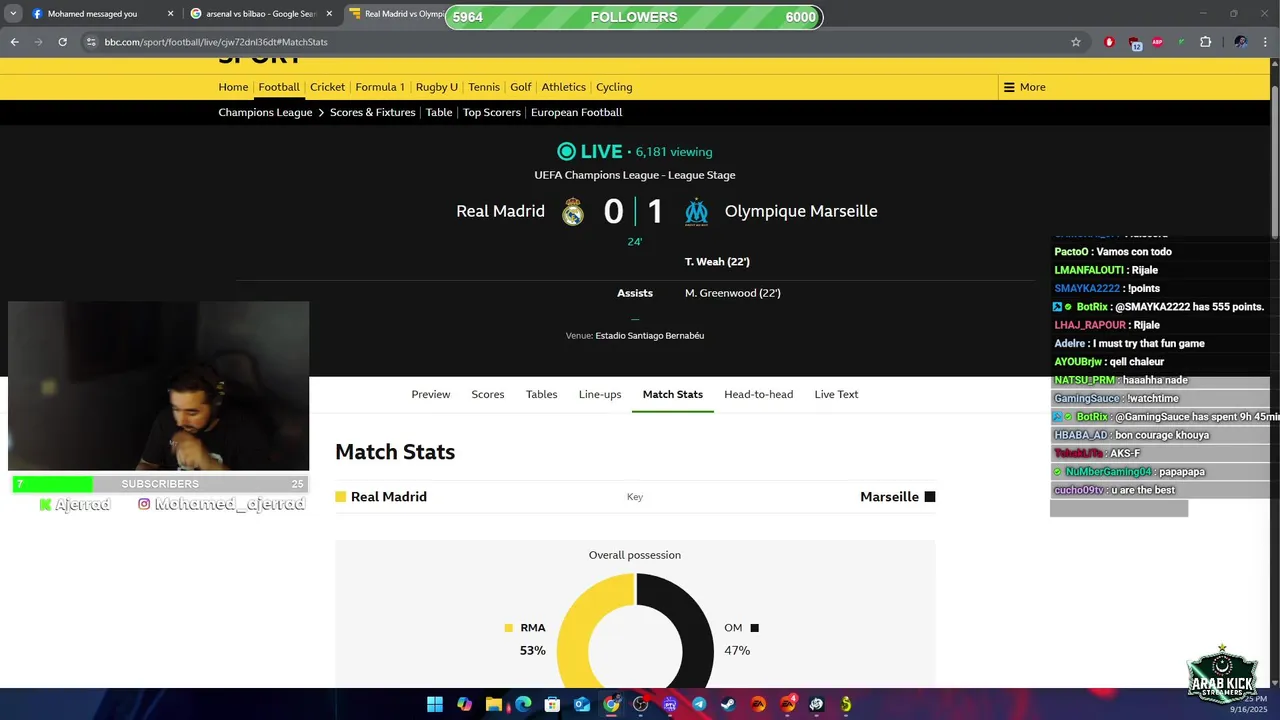Open the Tennis section
This screenshot has width=1280, height=720.
point(484,87)
